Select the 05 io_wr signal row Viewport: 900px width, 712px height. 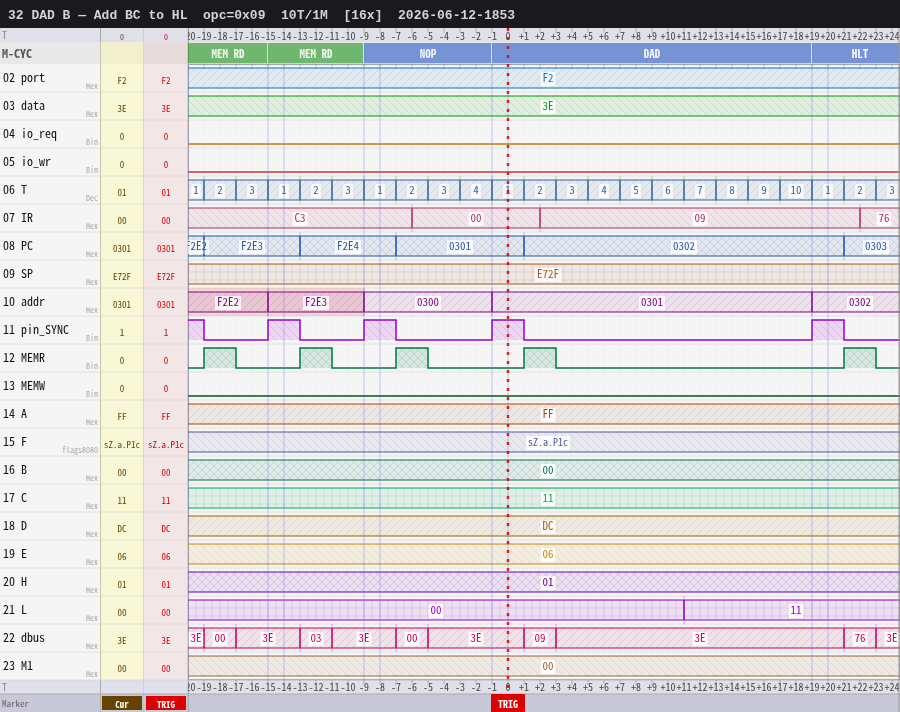click(450, 162)
